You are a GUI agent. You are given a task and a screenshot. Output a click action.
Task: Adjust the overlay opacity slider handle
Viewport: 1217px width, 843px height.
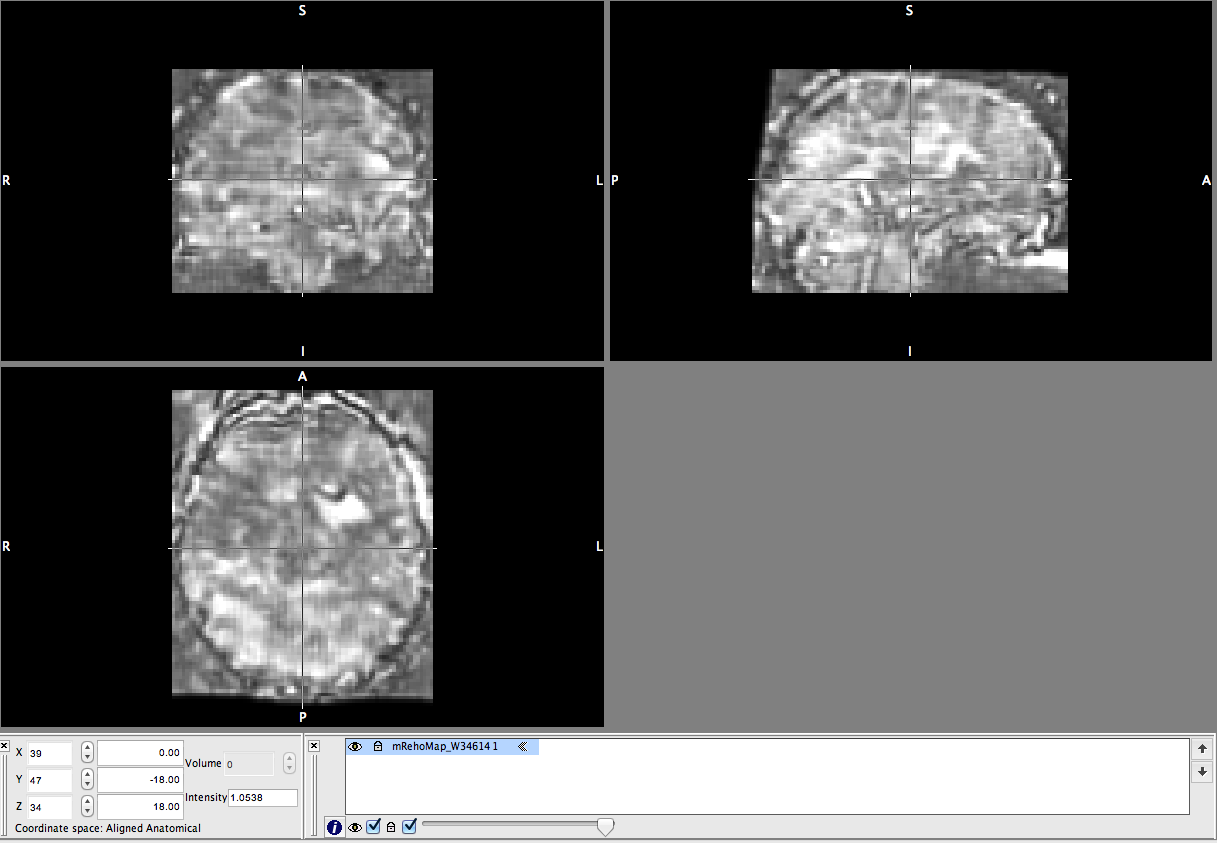pyautogui.click(x=605, y=826)
